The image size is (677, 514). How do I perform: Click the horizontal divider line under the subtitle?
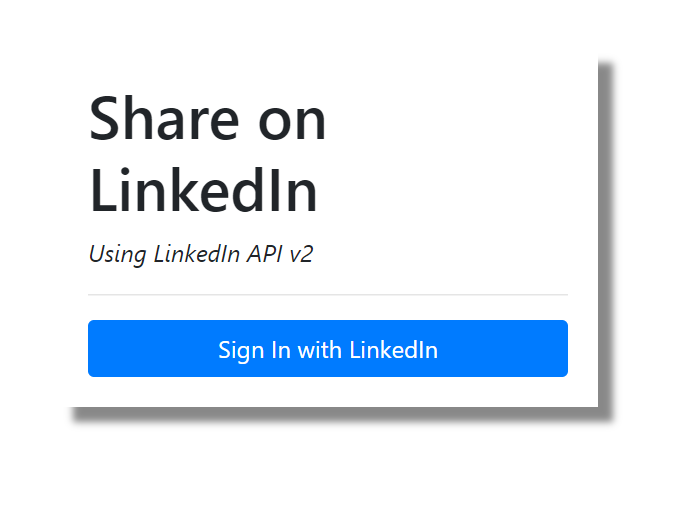point(328,295)
